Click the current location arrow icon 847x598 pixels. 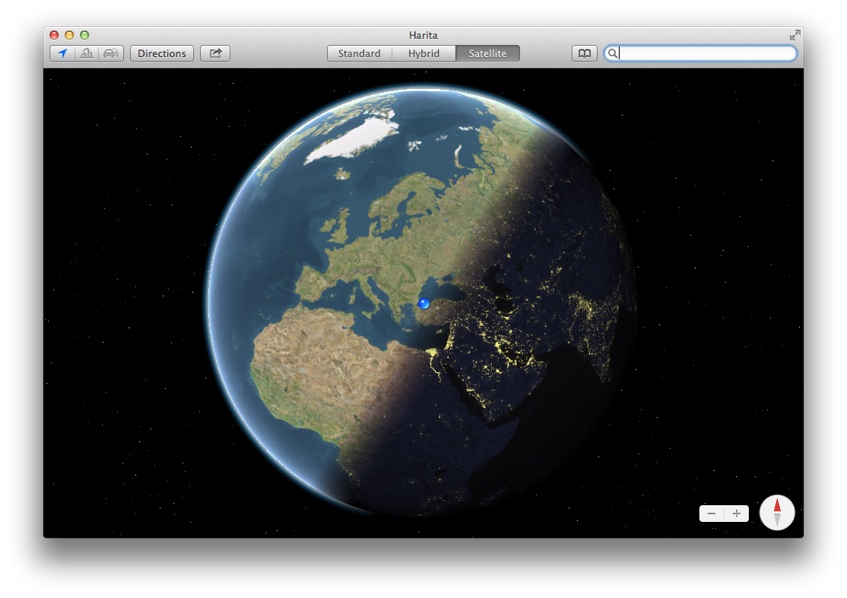pyautogui.click(x=62, y=53)
